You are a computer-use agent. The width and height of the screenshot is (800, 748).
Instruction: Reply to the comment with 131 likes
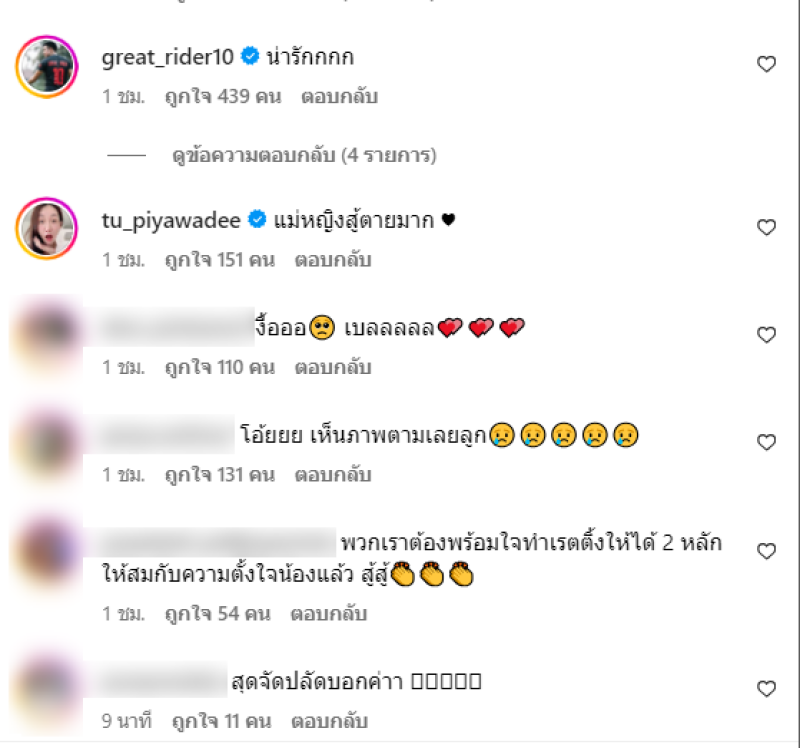tap(333, 475)
